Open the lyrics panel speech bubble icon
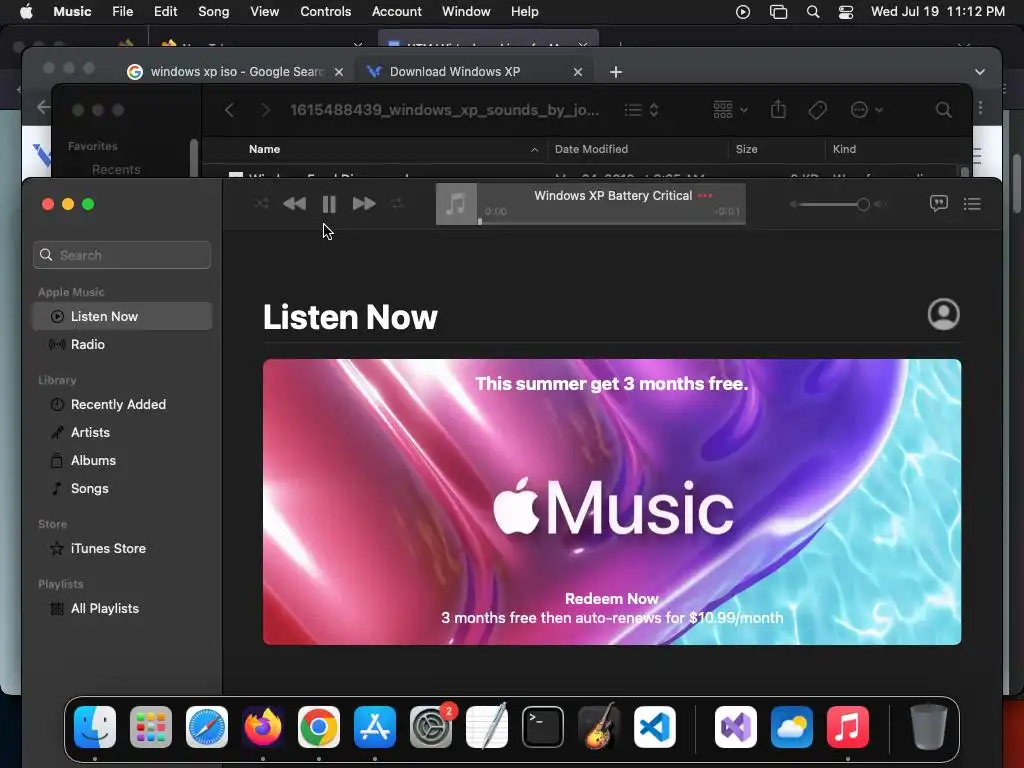The height and width of the screenshot is (768, 1024). tap(938, 204)
